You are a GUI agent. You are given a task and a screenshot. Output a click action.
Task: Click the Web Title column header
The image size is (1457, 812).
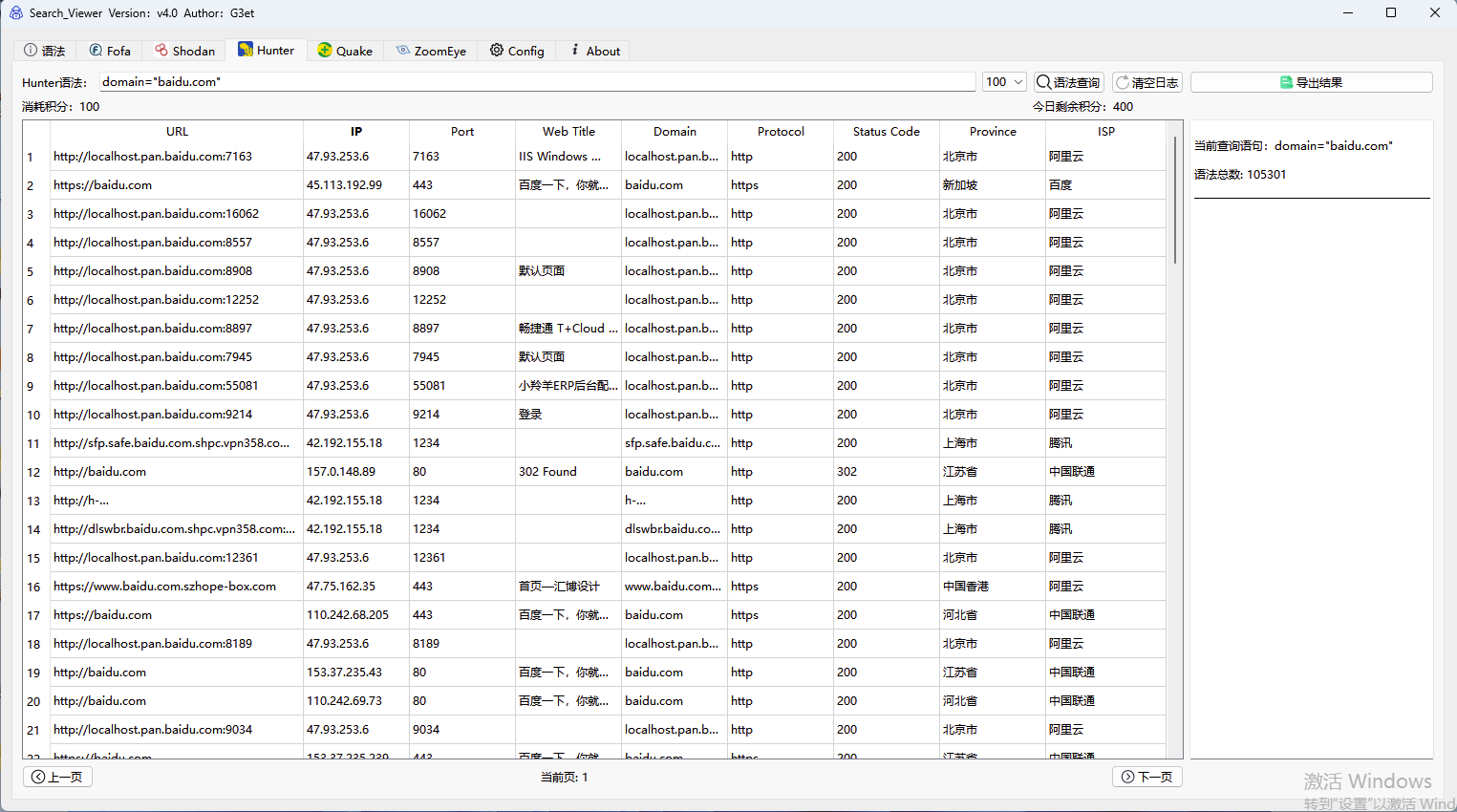coord(568,132)
